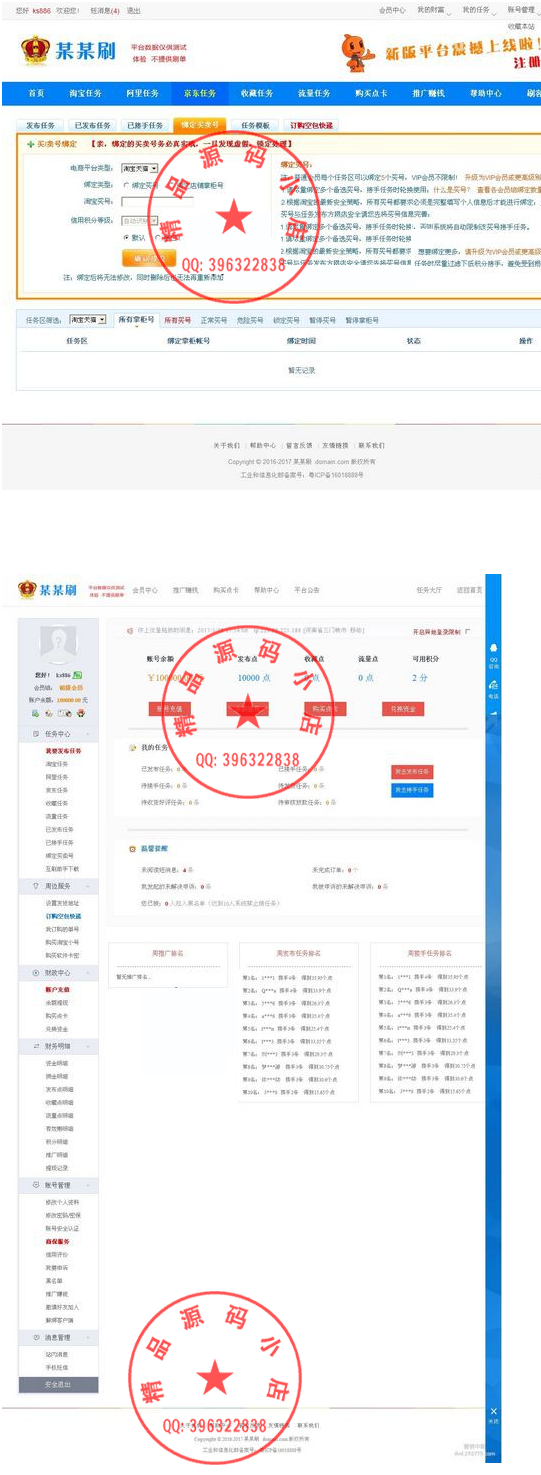Open 淘宝任务 in the blue navigation bar
Image resolution: width=541 pixels, height=1475 pixels.
point(85,93)
